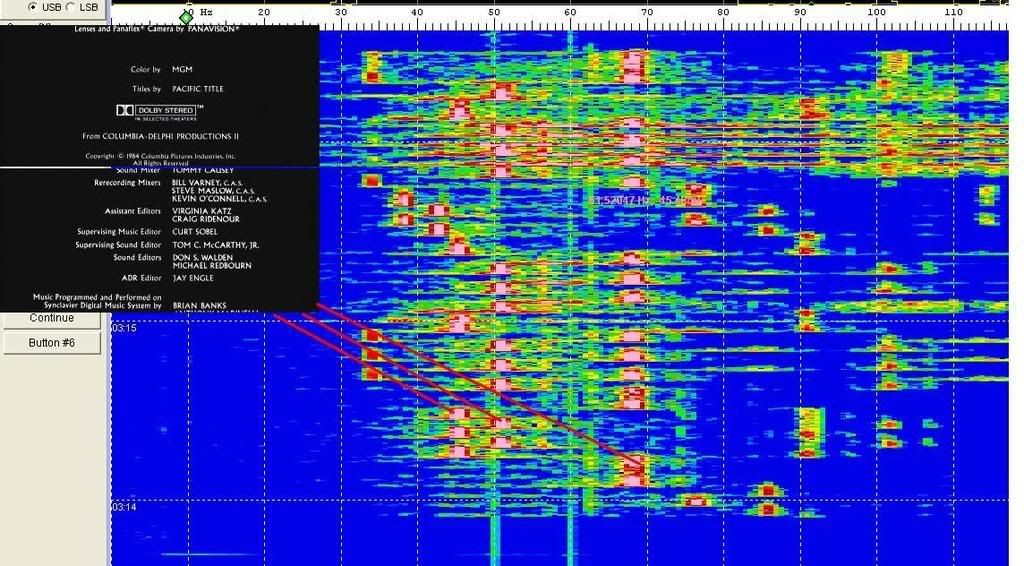Click the magenta frequency readout text on the spectrogram

pyautogui.click(x=645, y=201)
